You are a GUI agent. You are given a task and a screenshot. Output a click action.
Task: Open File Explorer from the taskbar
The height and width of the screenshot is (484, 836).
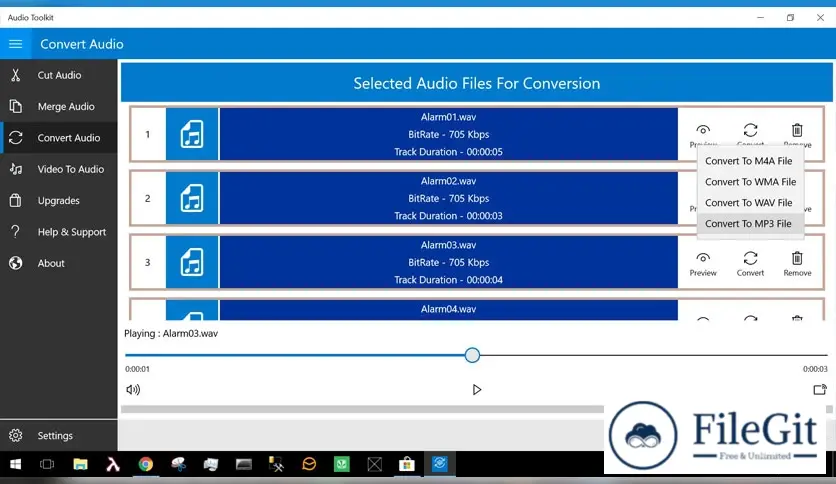tap(81, 464)
